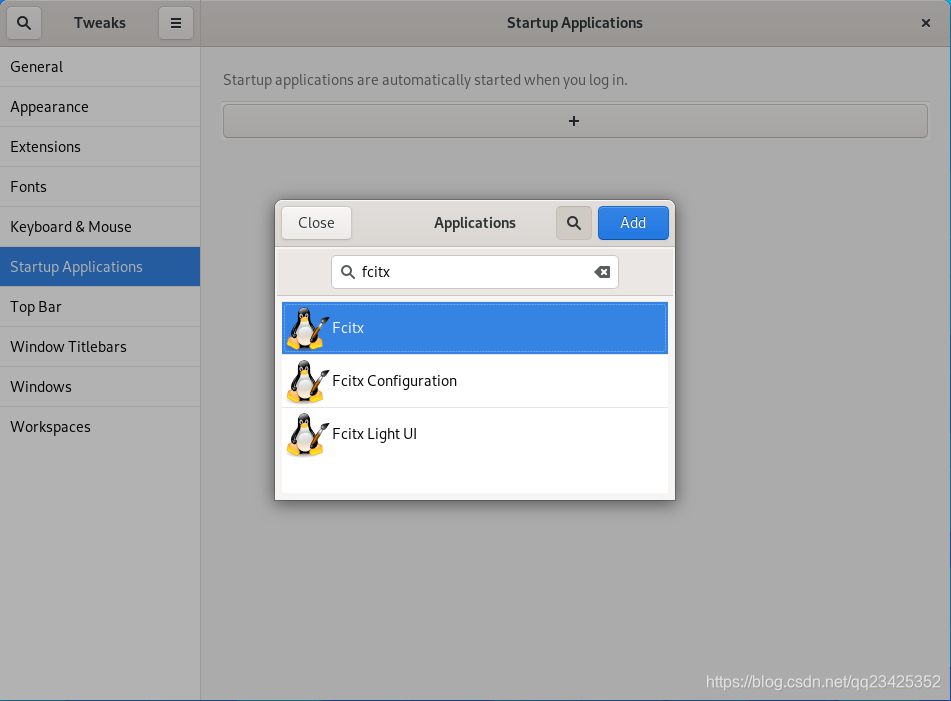Open Workspaces settings page
This screenshot has height=701, width=951.
100,427
